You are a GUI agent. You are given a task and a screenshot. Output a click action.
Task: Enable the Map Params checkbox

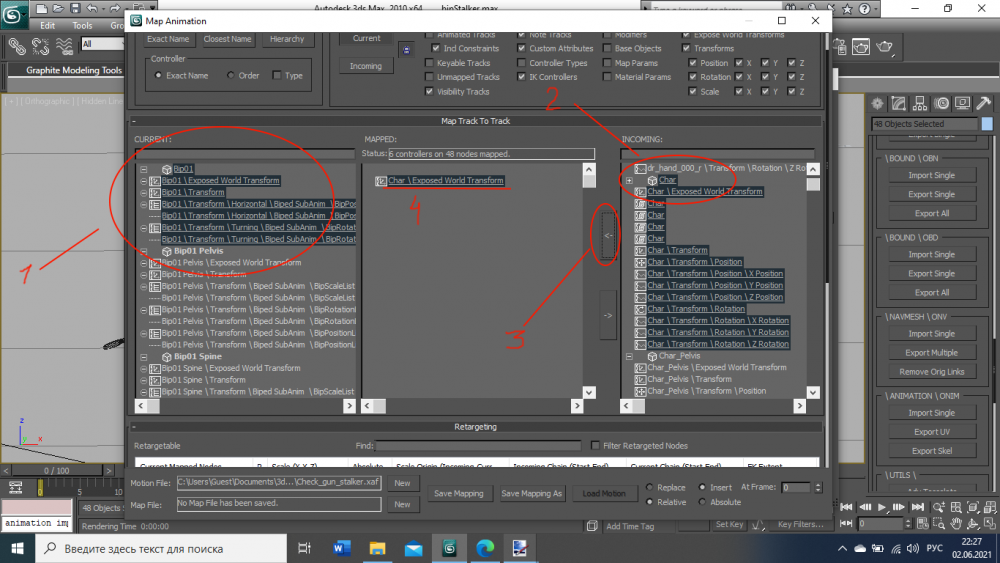pyautogui.click(x=607, y=63)
